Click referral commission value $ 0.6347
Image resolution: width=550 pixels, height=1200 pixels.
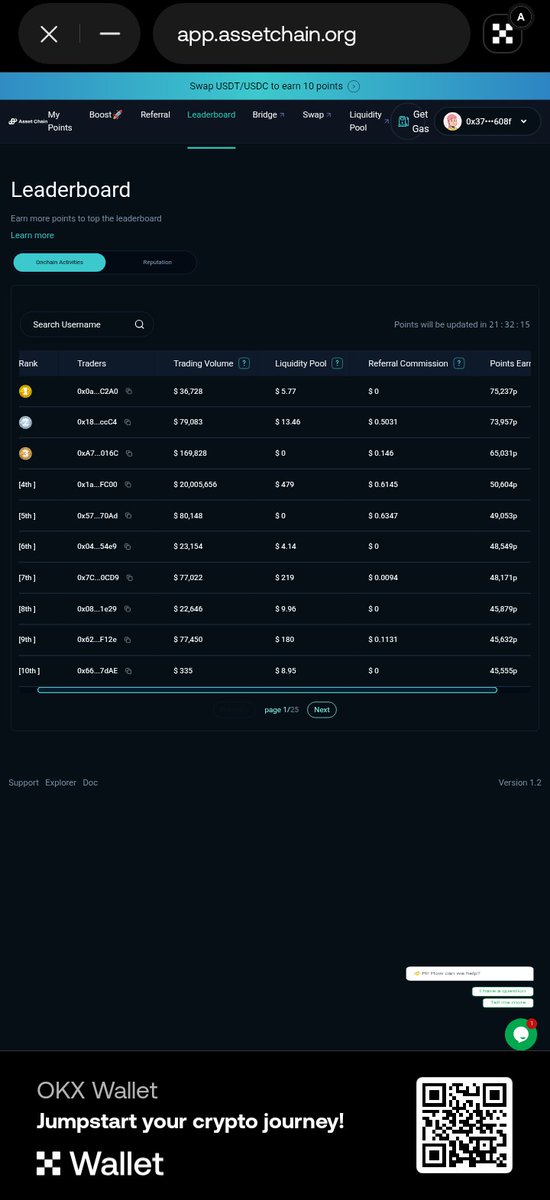coord(383,515)
